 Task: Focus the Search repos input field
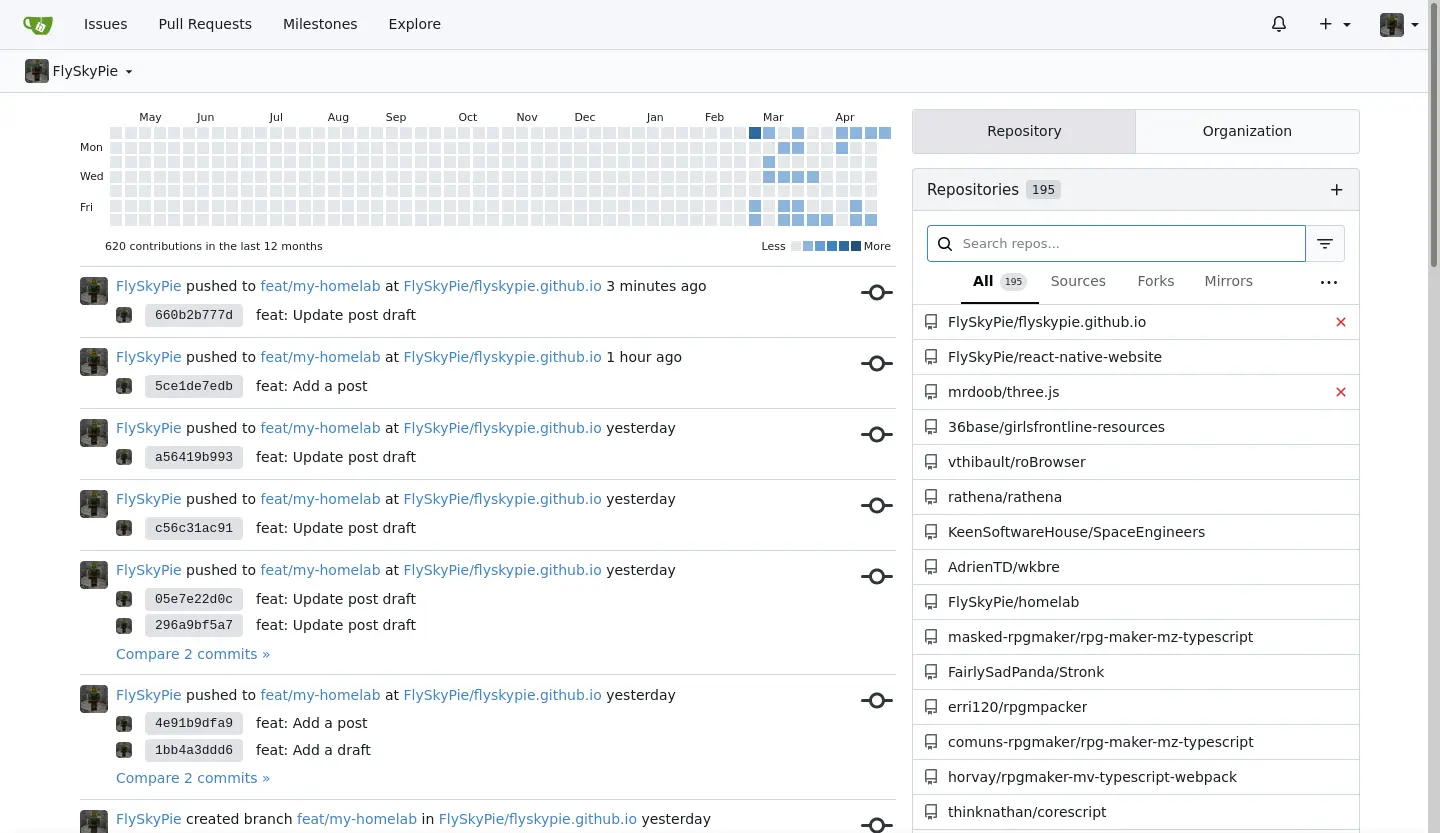coord(1116,243)
